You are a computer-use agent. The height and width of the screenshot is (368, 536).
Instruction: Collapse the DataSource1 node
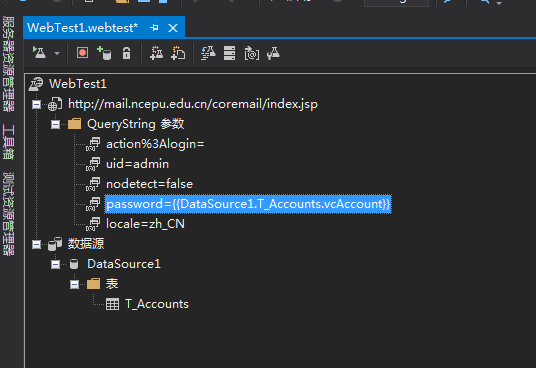(x=55, y=264)
